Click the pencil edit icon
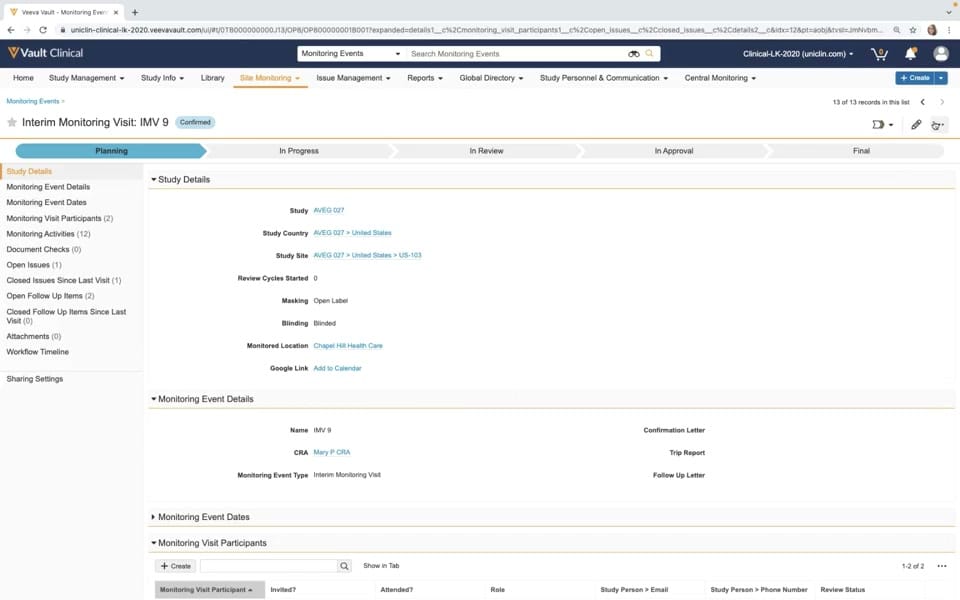Viewport: 960px width, 600px height. click(916, 125)
